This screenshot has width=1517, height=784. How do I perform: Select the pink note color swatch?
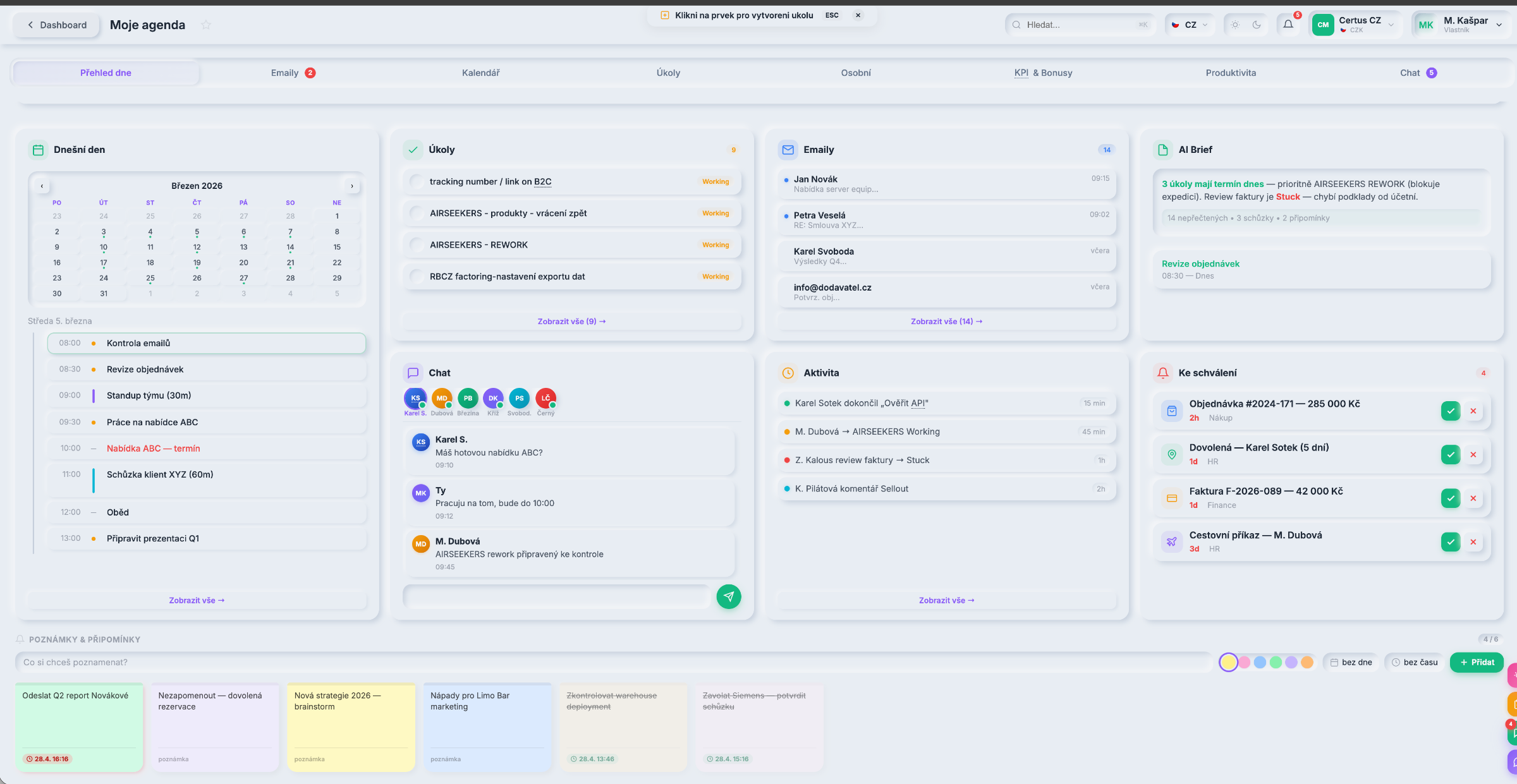click(x=1244, y=662)
